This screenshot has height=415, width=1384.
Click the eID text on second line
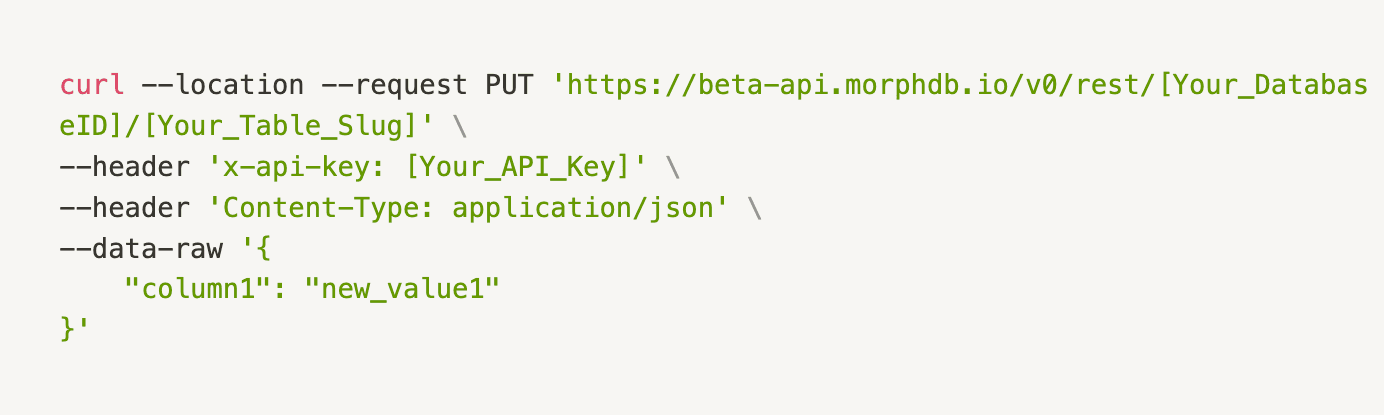pyautogui.click(x=85, y=127)
